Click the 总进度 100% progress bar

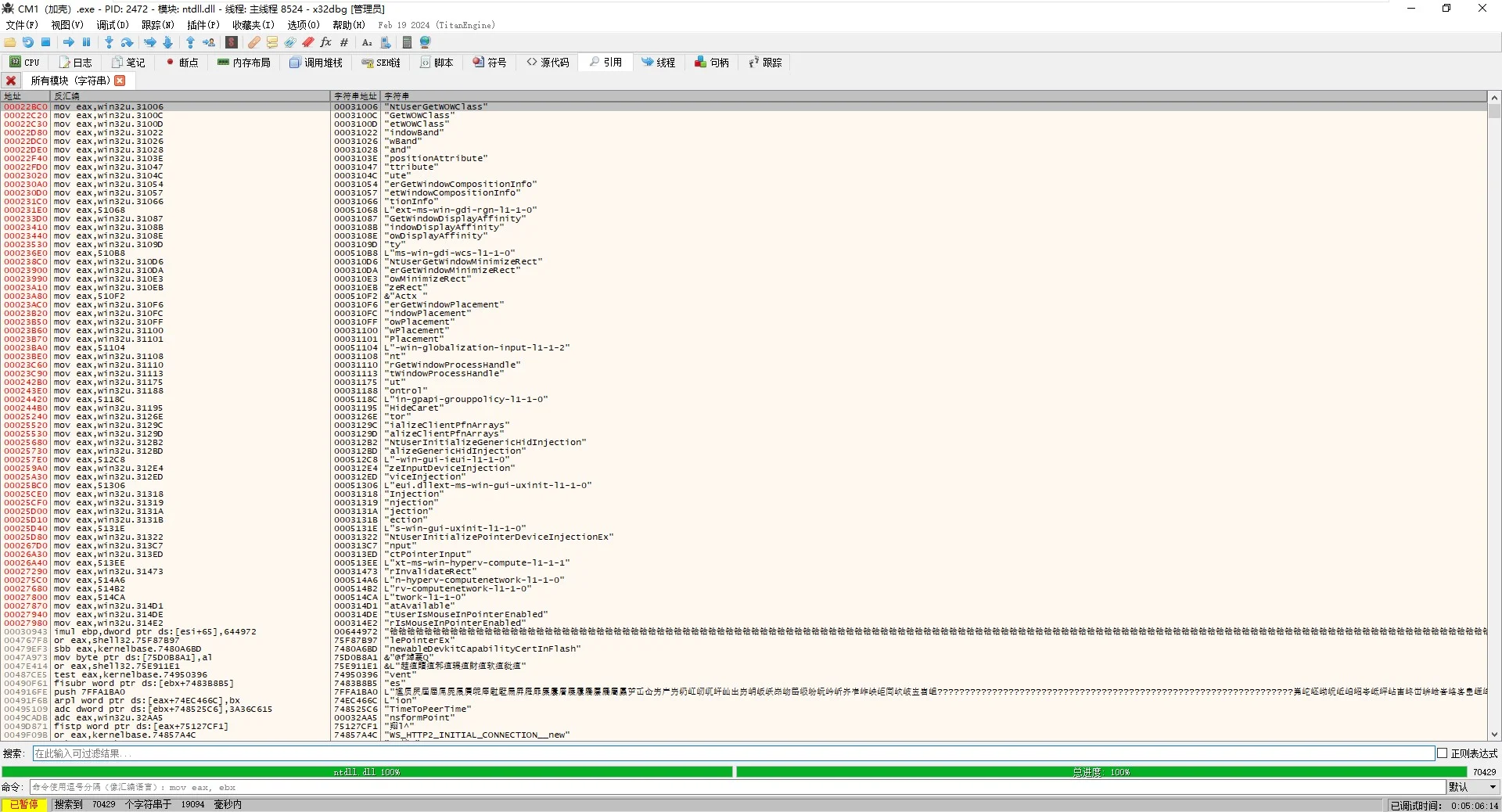(x=1101, y=772)
